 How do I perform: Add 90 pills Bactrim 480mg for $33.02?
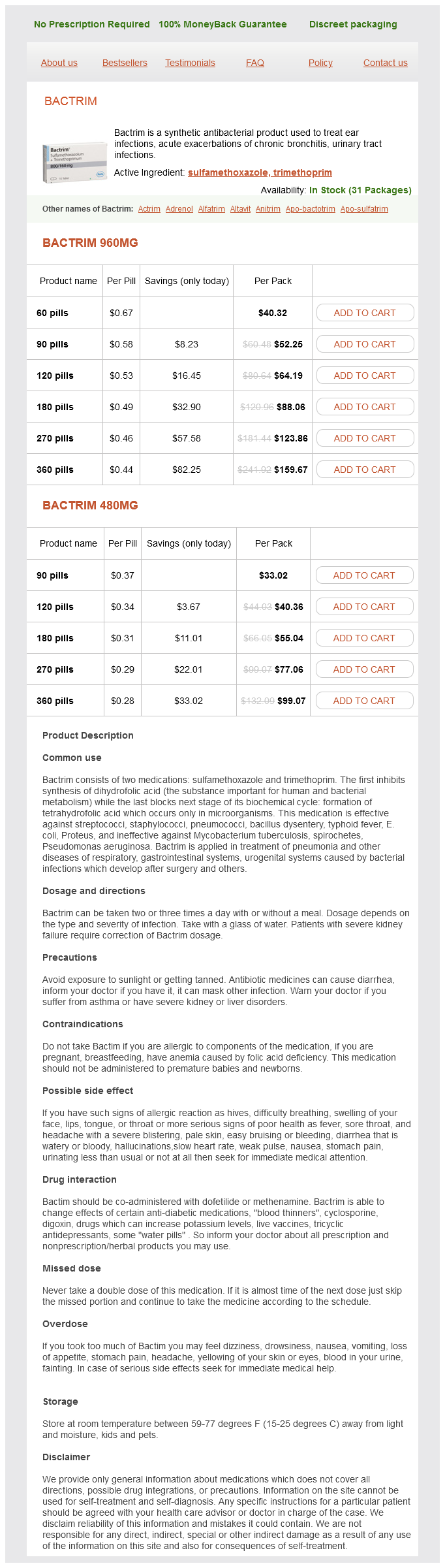364,575
